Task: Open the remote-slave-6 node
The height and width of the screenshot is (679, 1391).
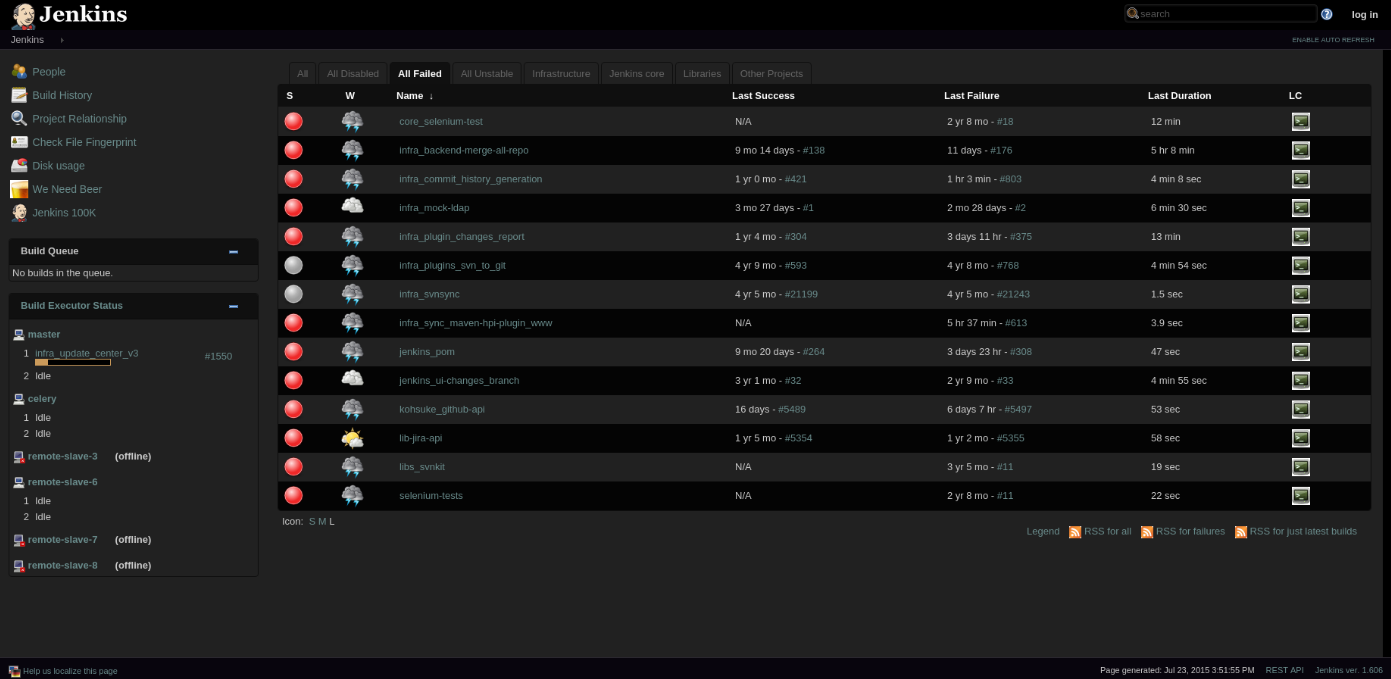Action: 62,482
